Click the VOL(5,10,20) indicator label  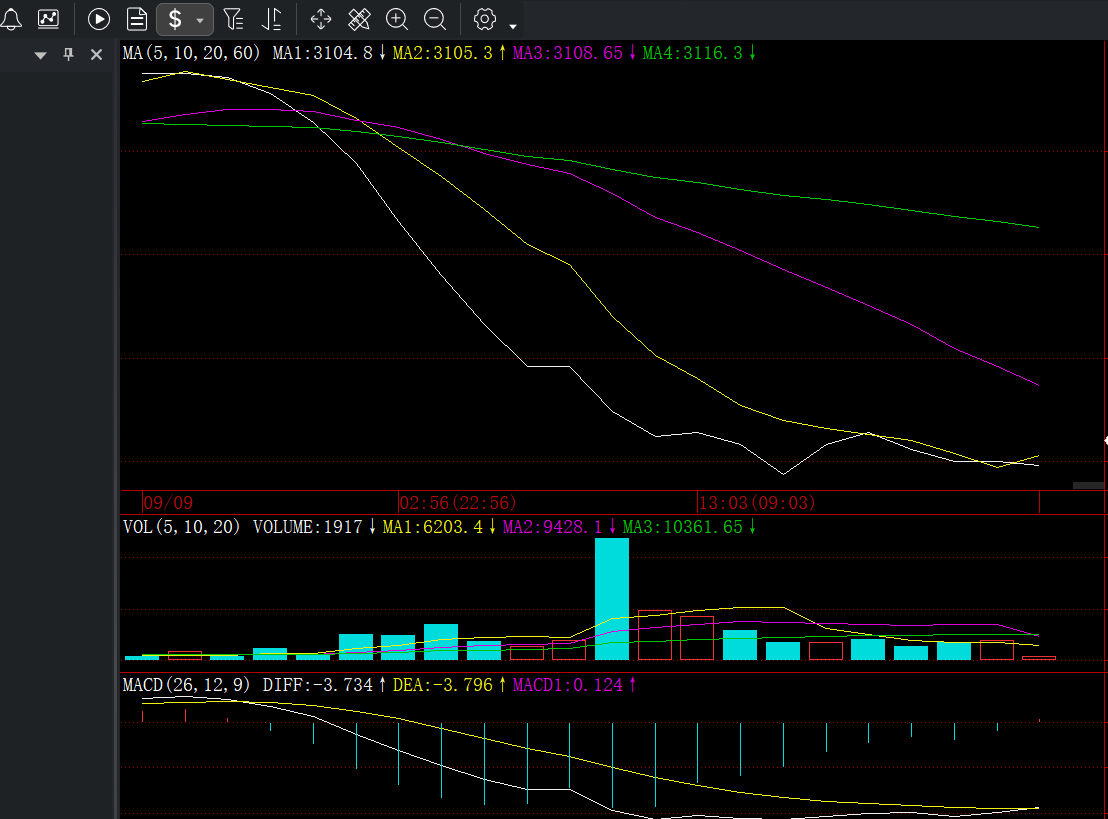click(181, 527)
